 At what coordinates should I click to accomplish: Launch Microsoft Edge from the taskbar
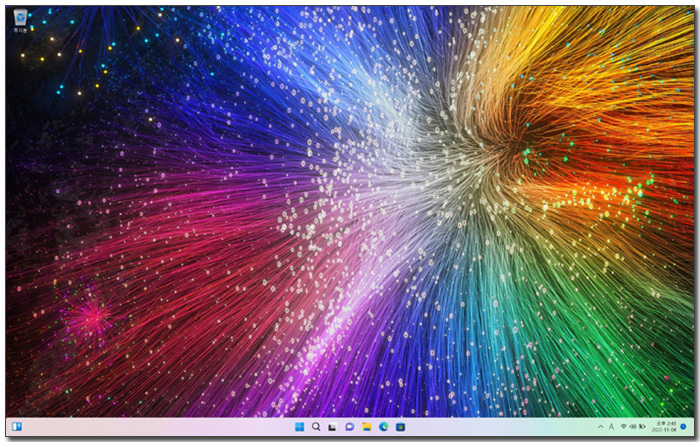pos(383,427)
